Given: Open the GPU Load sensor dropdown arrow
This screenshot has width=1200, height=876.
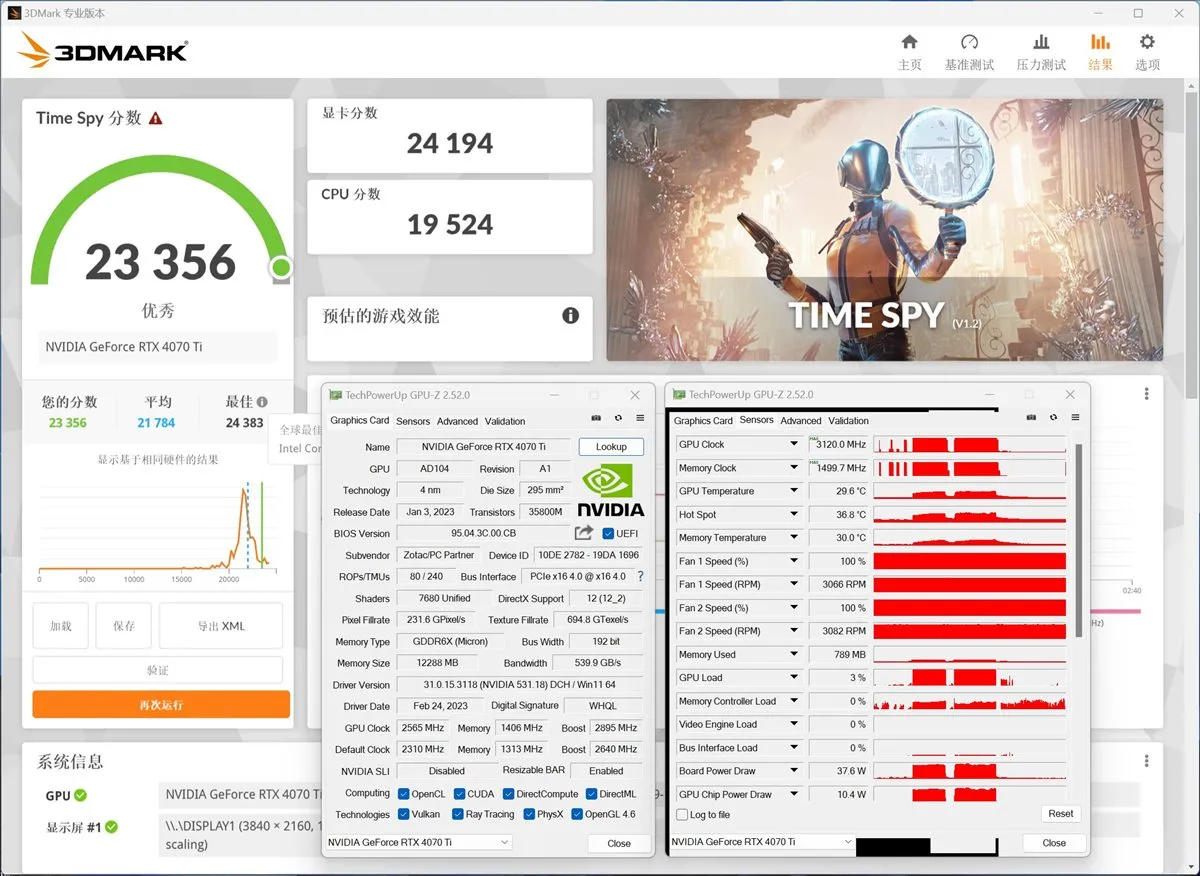Looking at the screenshot, I should 794,678.
